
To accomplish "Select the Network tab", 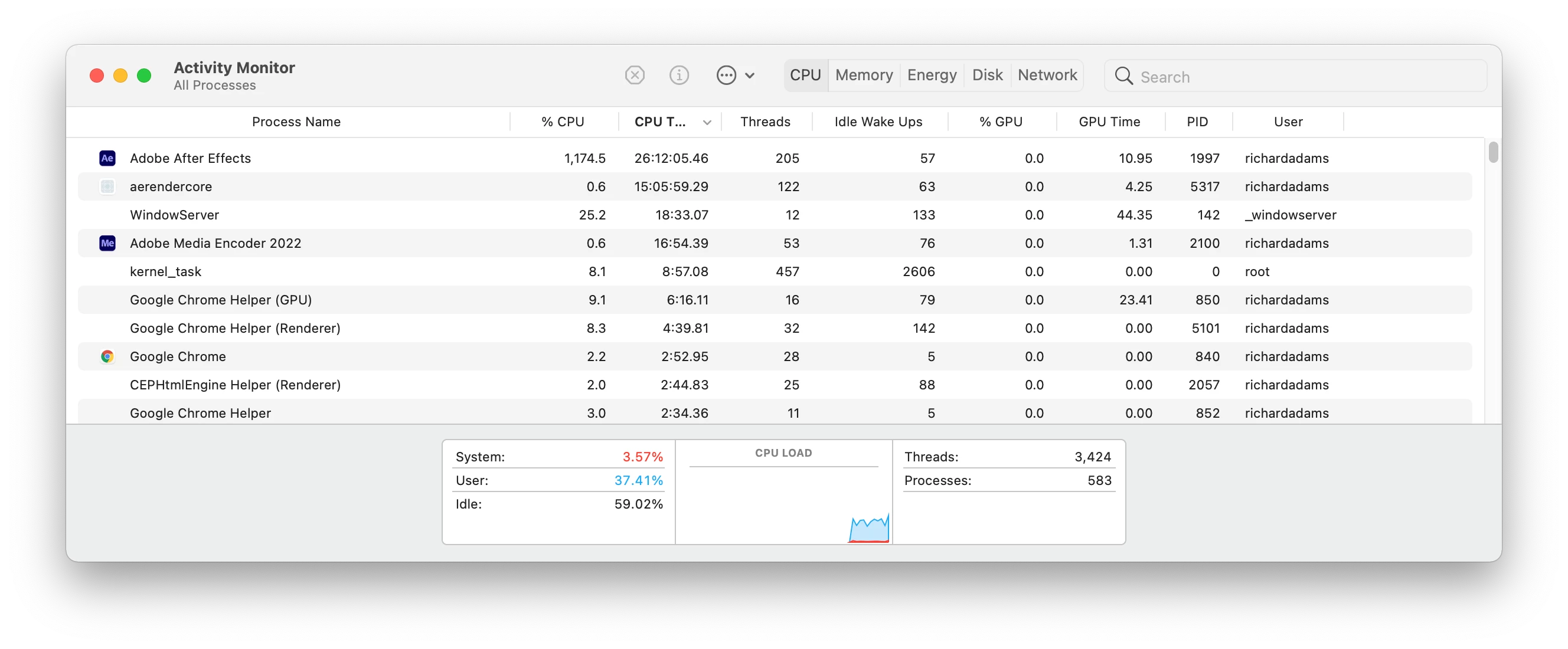I will tap(1047, 75).
